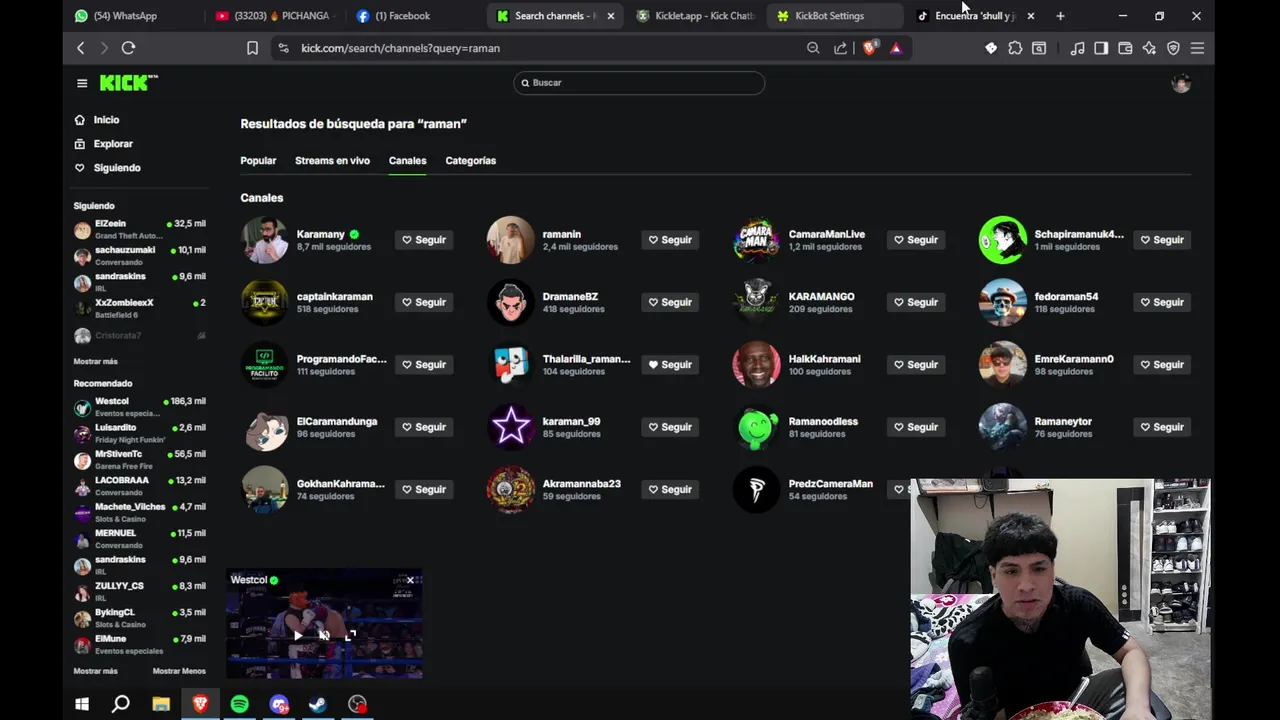The height and width of the screenshot is (720, 1280).
Task: Follow the Schapiramanuk4 channel
Action: (x=1162, y=240)
